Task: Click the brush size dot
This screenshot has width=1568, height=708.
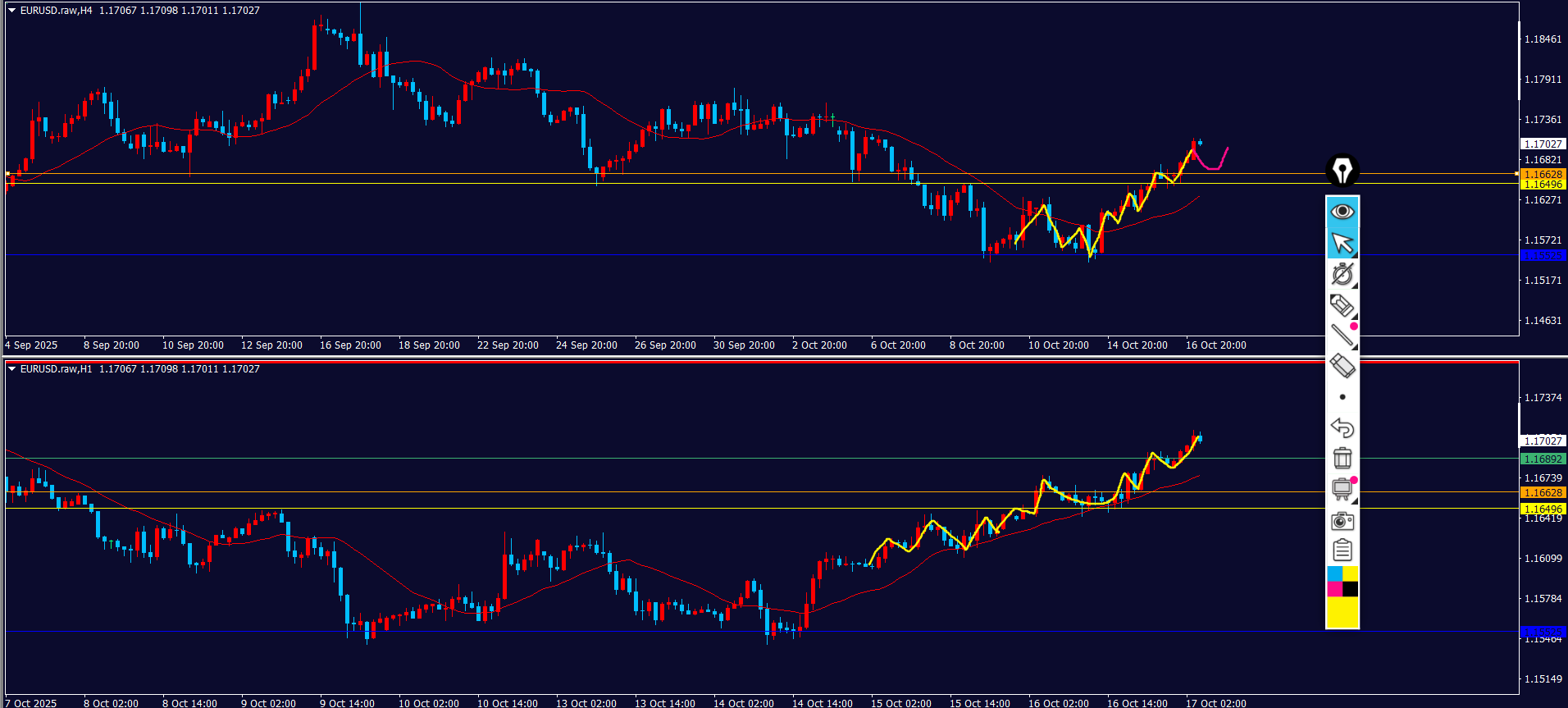Action: pos(1342,397)
